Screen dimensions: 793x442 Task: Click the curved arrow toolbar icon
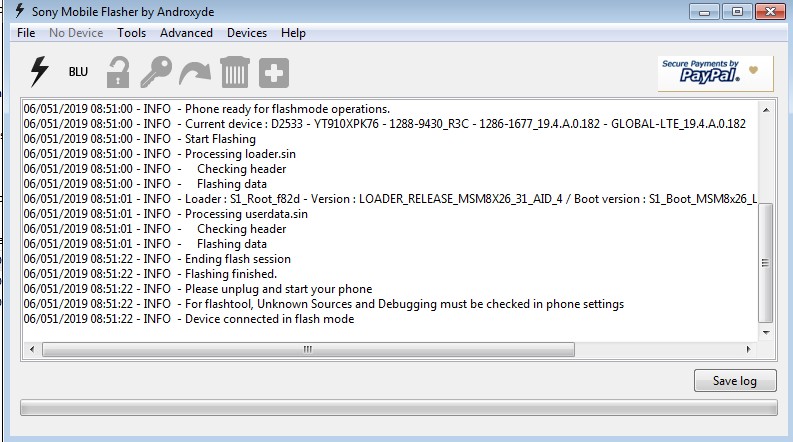tap(195, 73)
